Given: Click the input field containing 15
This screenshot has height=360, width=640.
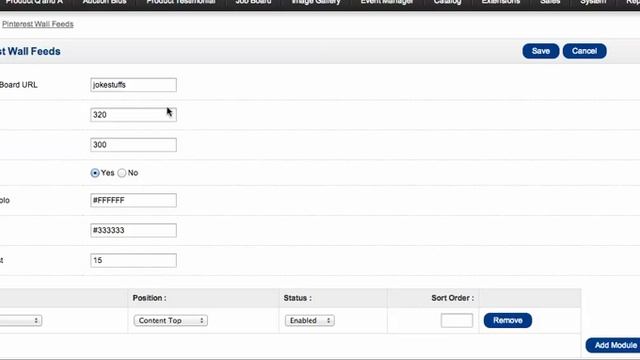Looking at the screenshot, I should point(133,260).
